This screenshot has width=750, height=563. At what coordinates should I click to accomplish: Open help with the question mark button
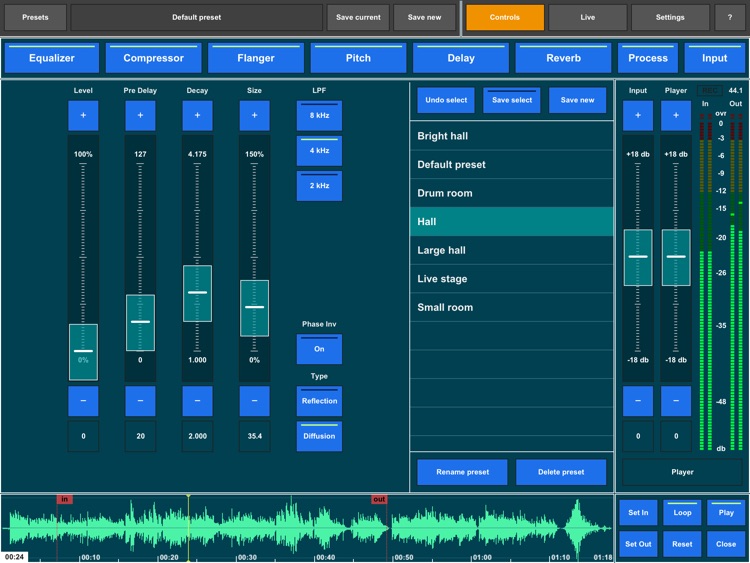pyautogui.click(x=730, y=17)
